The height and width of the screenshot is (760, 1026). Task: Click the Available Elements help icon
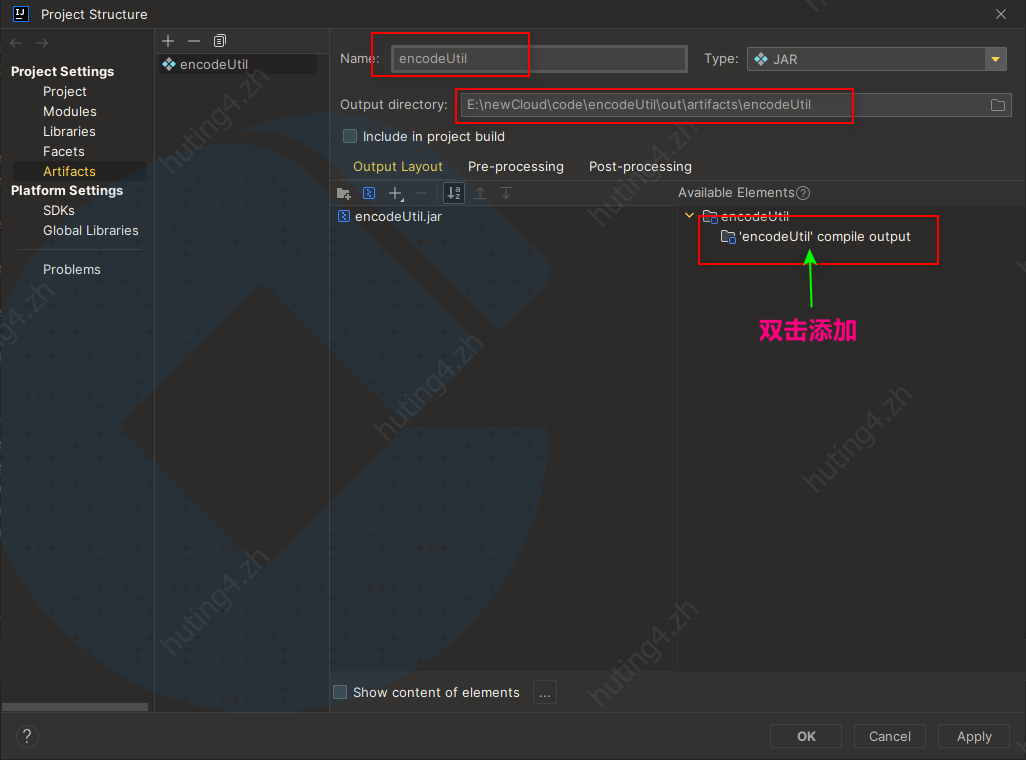[803, 193]
